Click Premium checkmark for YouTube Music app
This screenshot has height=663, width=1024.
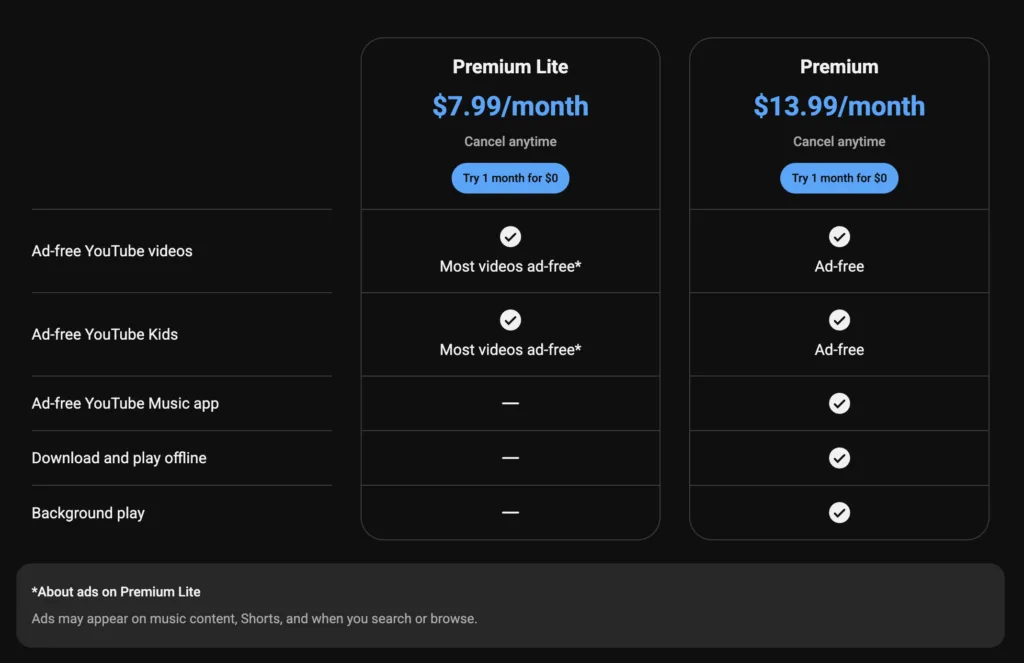point(839,403)
